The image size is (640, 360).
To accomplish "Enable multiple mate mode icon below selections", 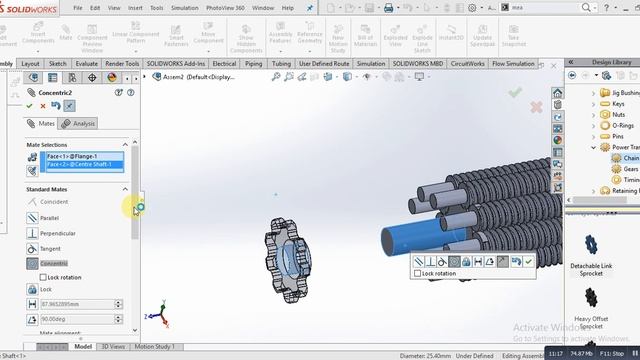I will (x=32, y=171).
